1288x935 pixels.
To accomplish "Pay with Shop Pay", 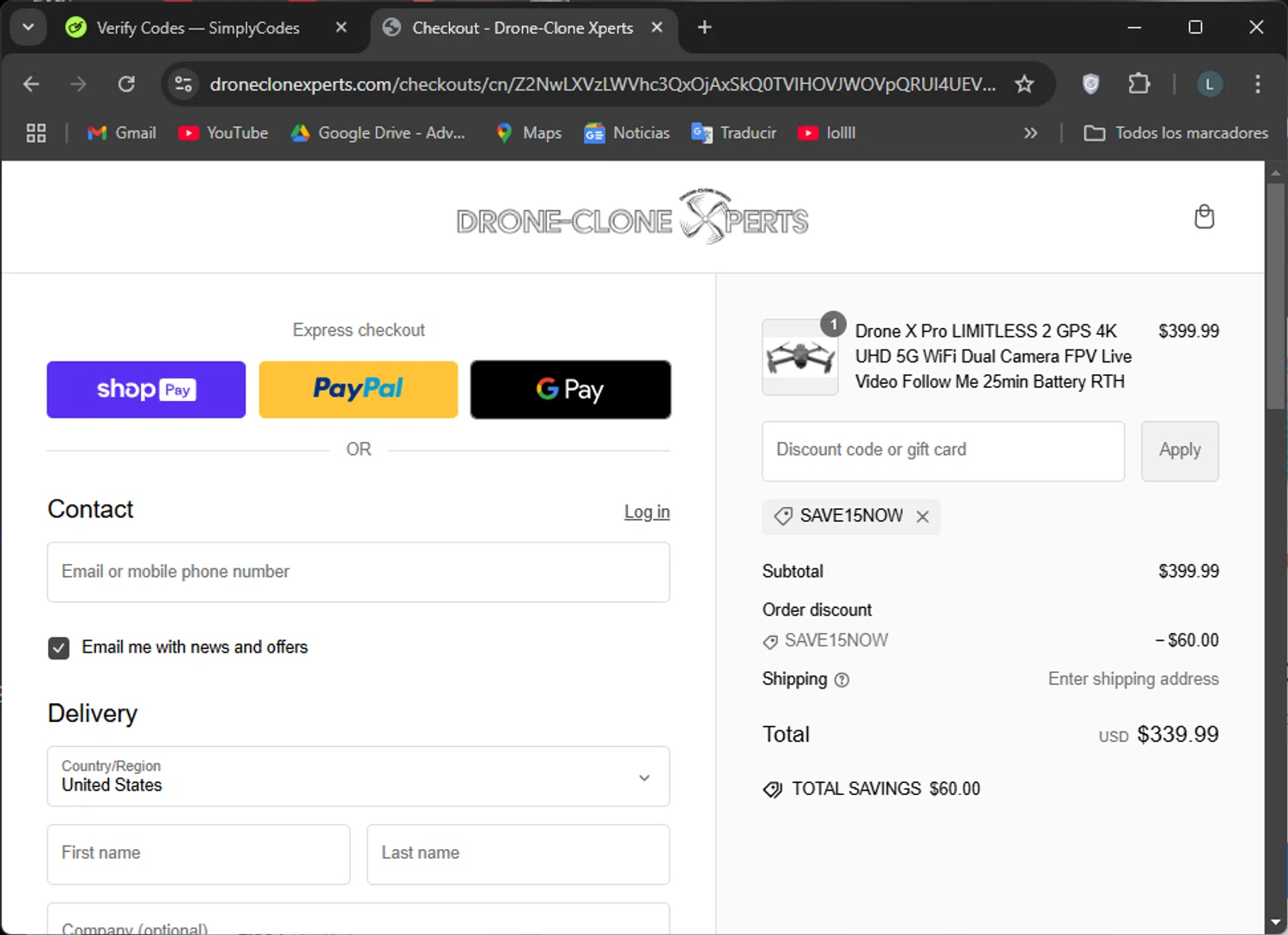I will click(x=146, y=390).
